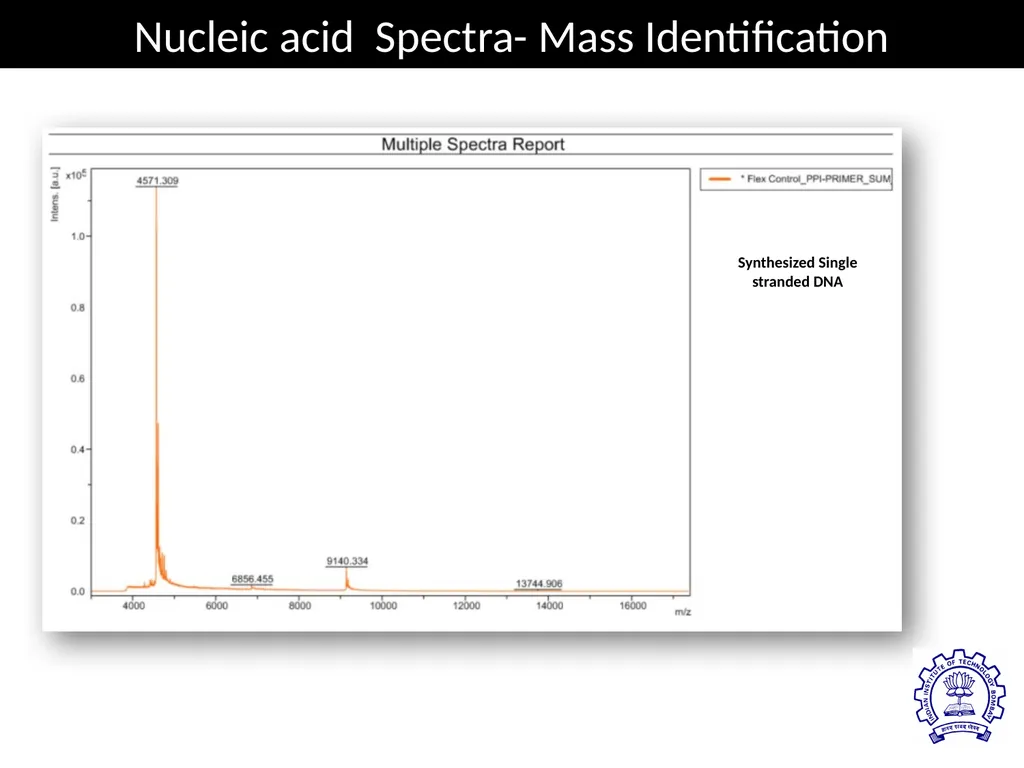
Task: Click the y-axis tick value 0.0
Action: (78, 592)
